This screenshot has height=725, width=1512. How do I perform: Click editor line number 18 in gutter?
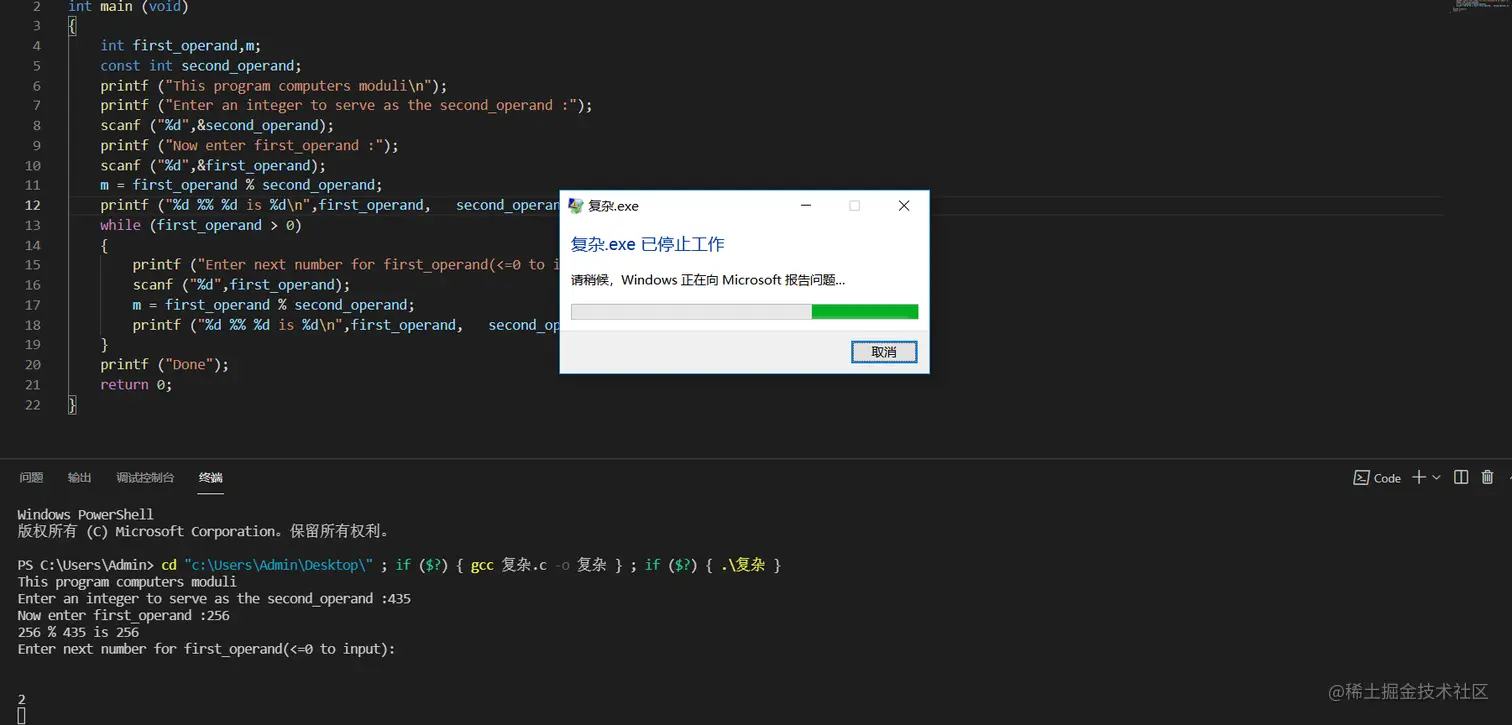[x=33, y=325]
